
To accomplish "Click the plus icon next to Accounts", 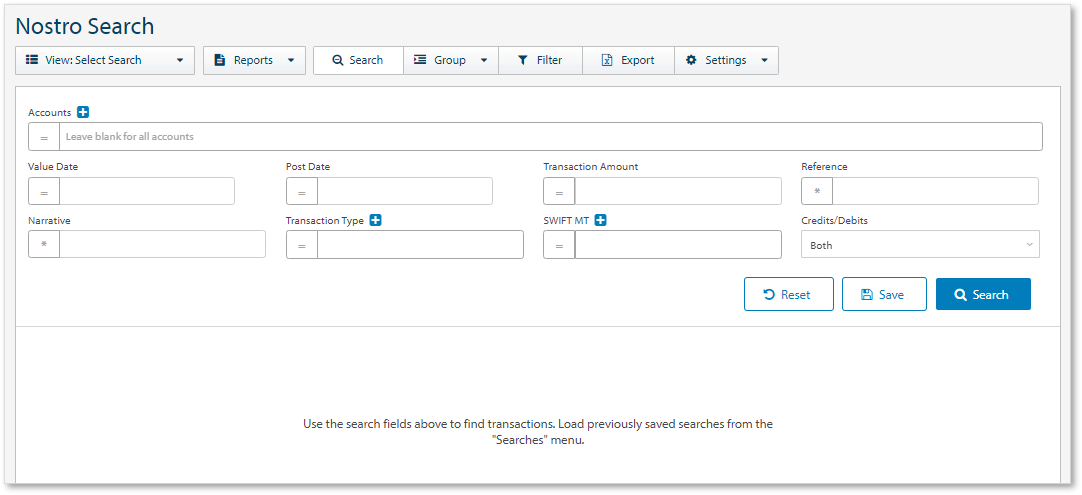I will [x=83, y=113].
